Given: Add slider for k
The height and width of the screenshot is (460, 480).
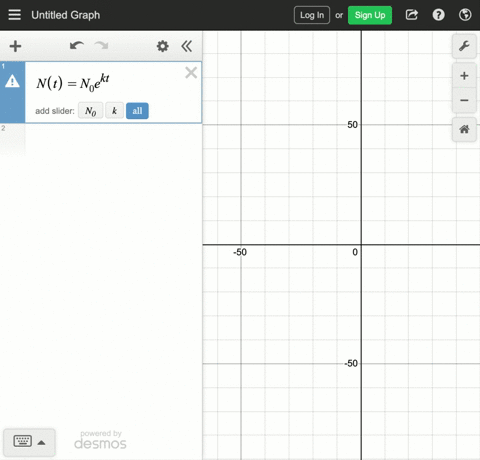Looking at the screenshot, I should click(x=114, y=111).
